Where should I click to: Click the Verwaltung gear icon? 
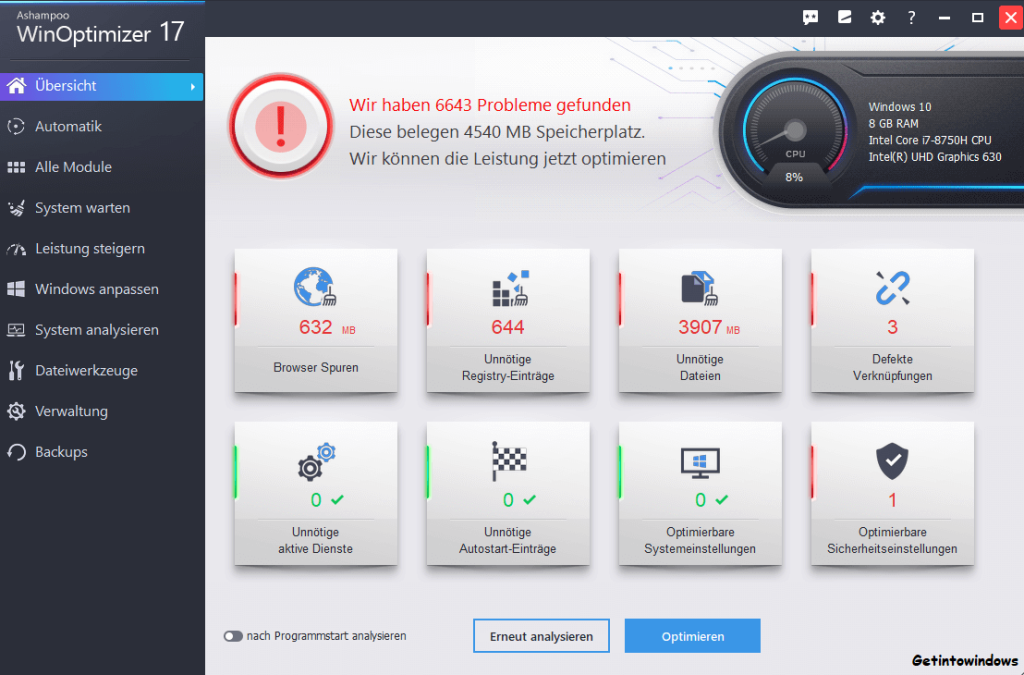coord(16,411)
